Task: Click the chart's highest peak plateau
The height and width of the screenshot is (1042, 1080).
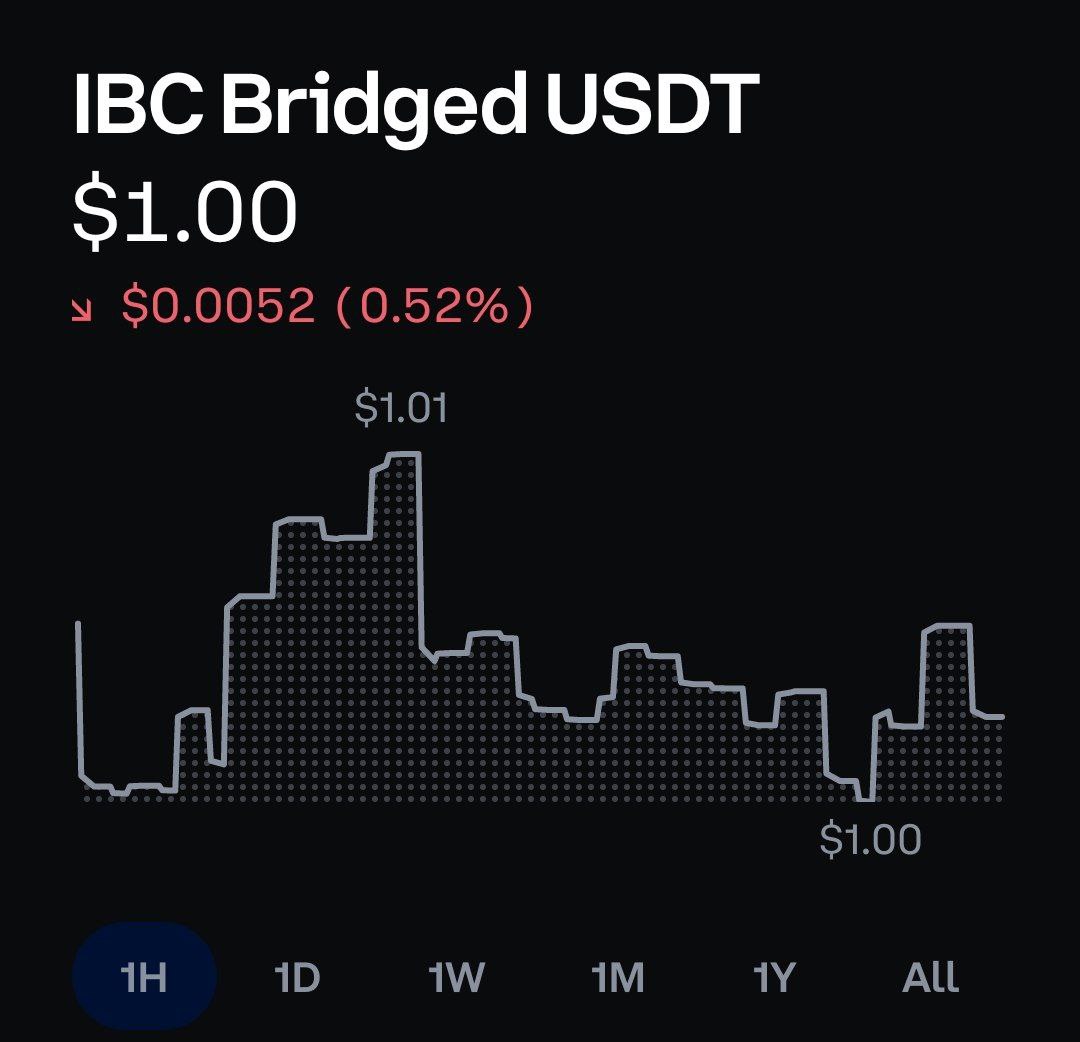Action: (x=404, y=455)
